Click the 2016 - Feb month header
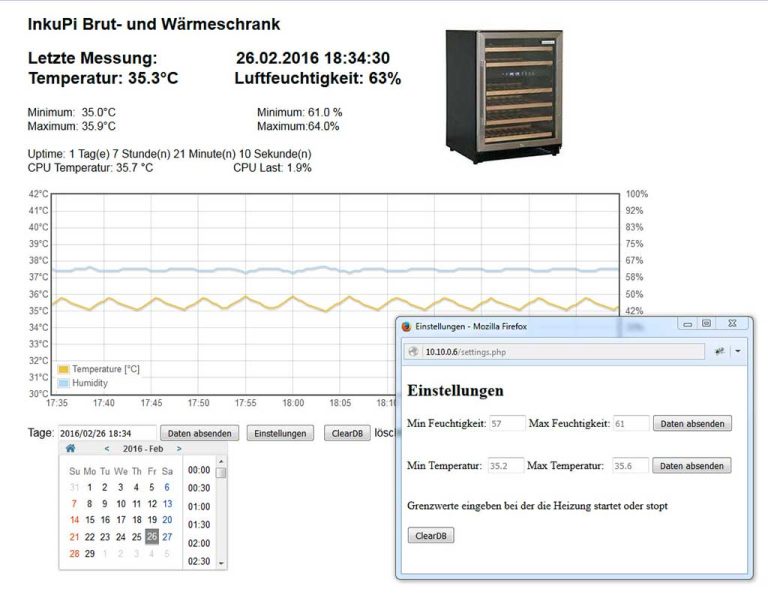The image size is (768, 595). click(143, 449)
